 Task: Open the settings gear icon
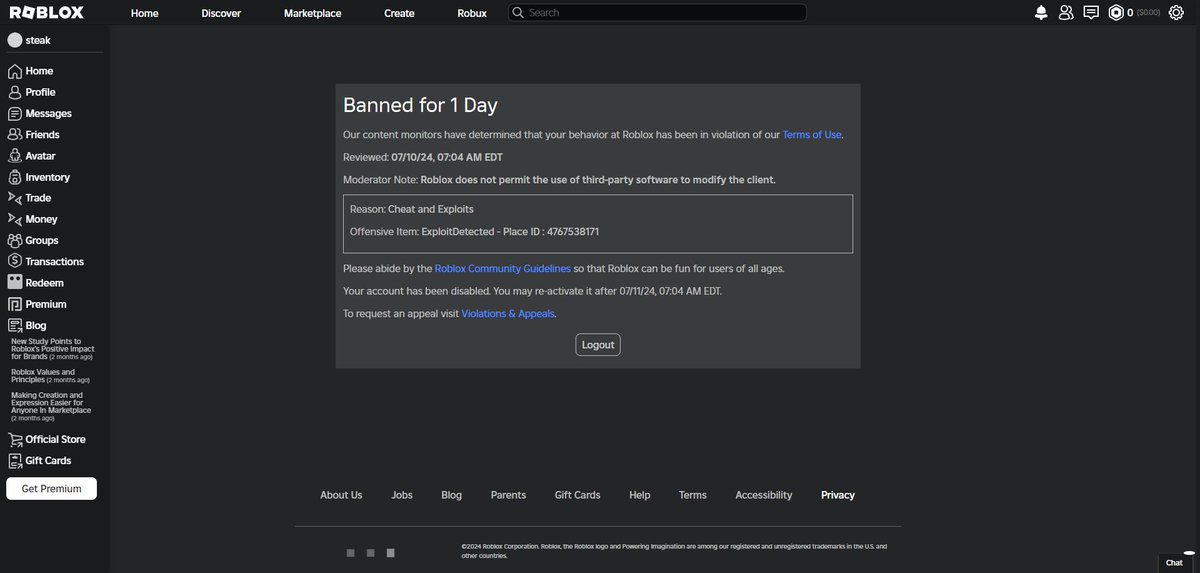[x=1176, y=13]
